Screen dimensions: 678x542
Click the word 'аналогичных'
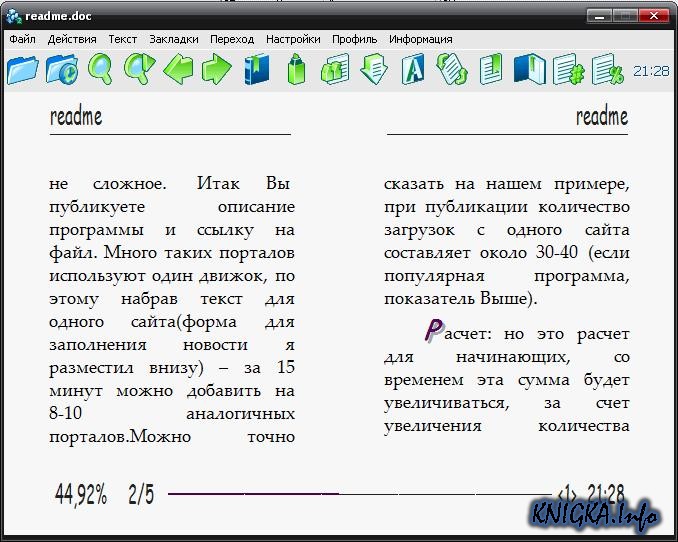[x=240, y=414]
